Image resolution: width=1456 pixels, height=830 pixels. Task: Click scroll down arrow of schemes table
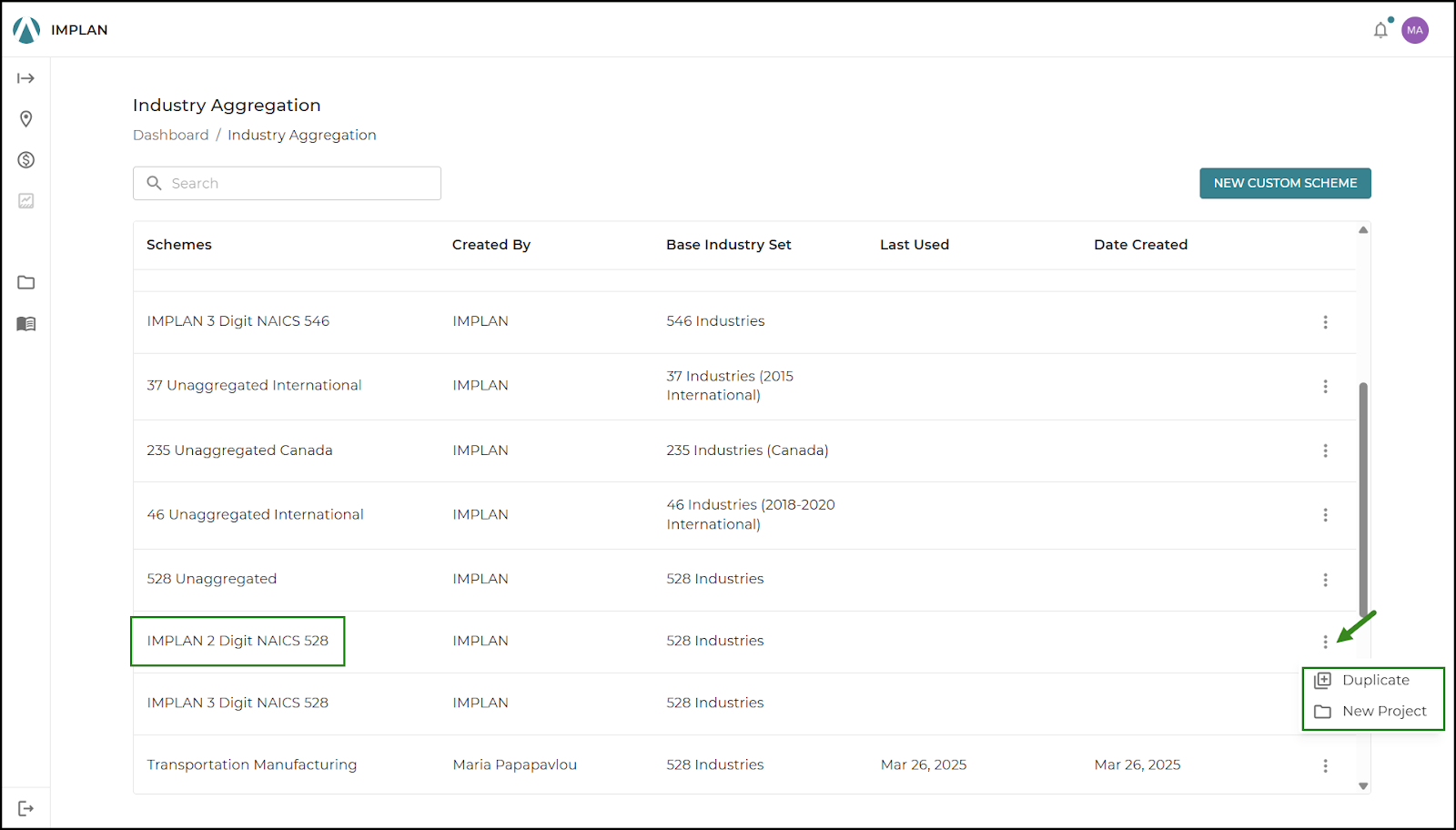click(x=1363, y=785)
